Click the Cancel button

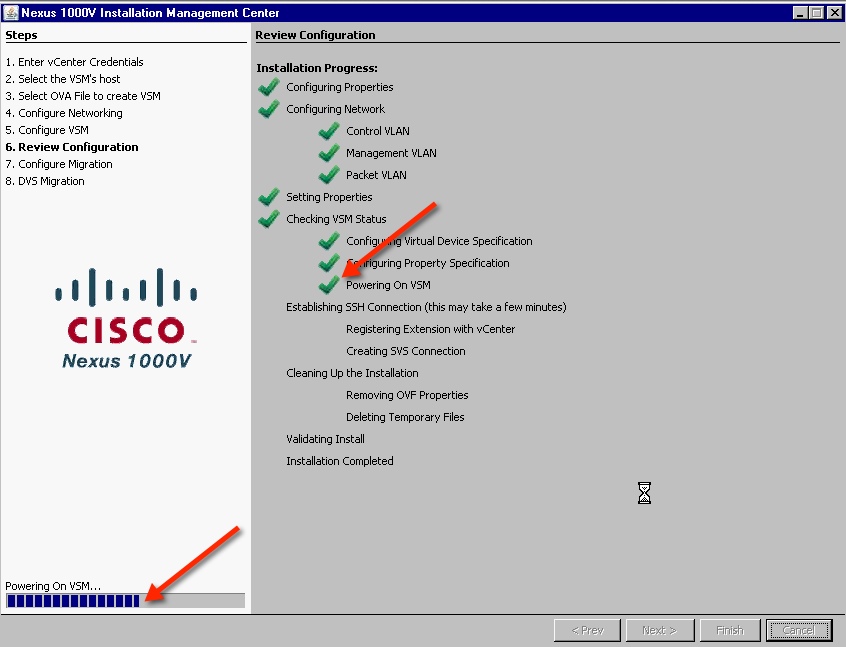(x=799, y=630)
